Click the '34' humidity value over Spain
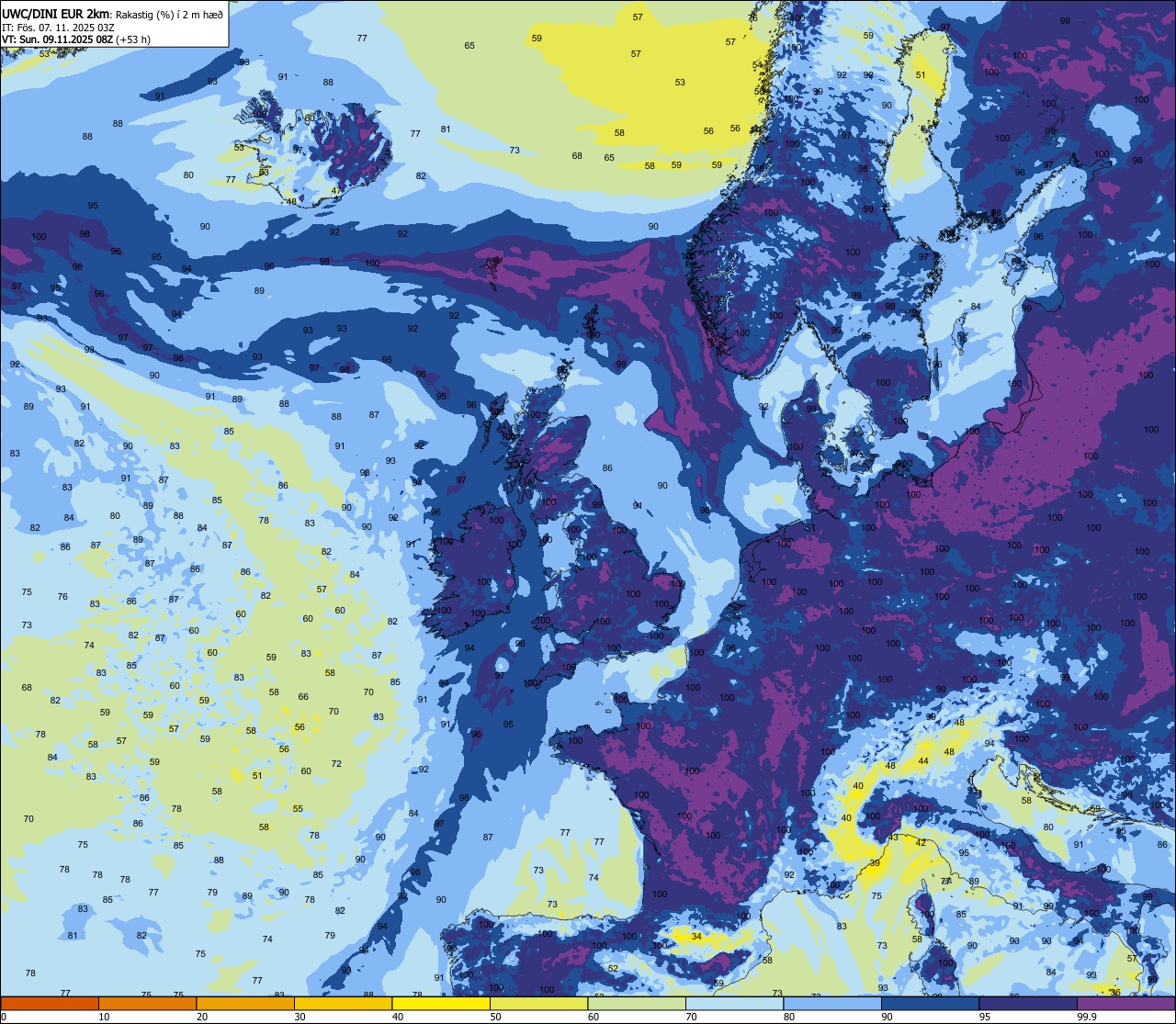Screen dimensions: 1176x1024 697,937
